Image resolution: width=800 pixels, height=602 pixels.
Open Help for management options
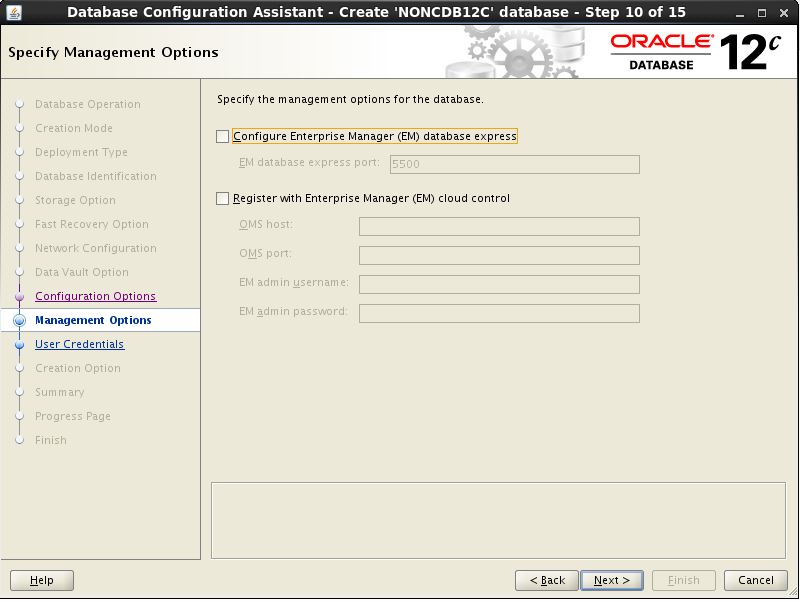pos(42,580)
